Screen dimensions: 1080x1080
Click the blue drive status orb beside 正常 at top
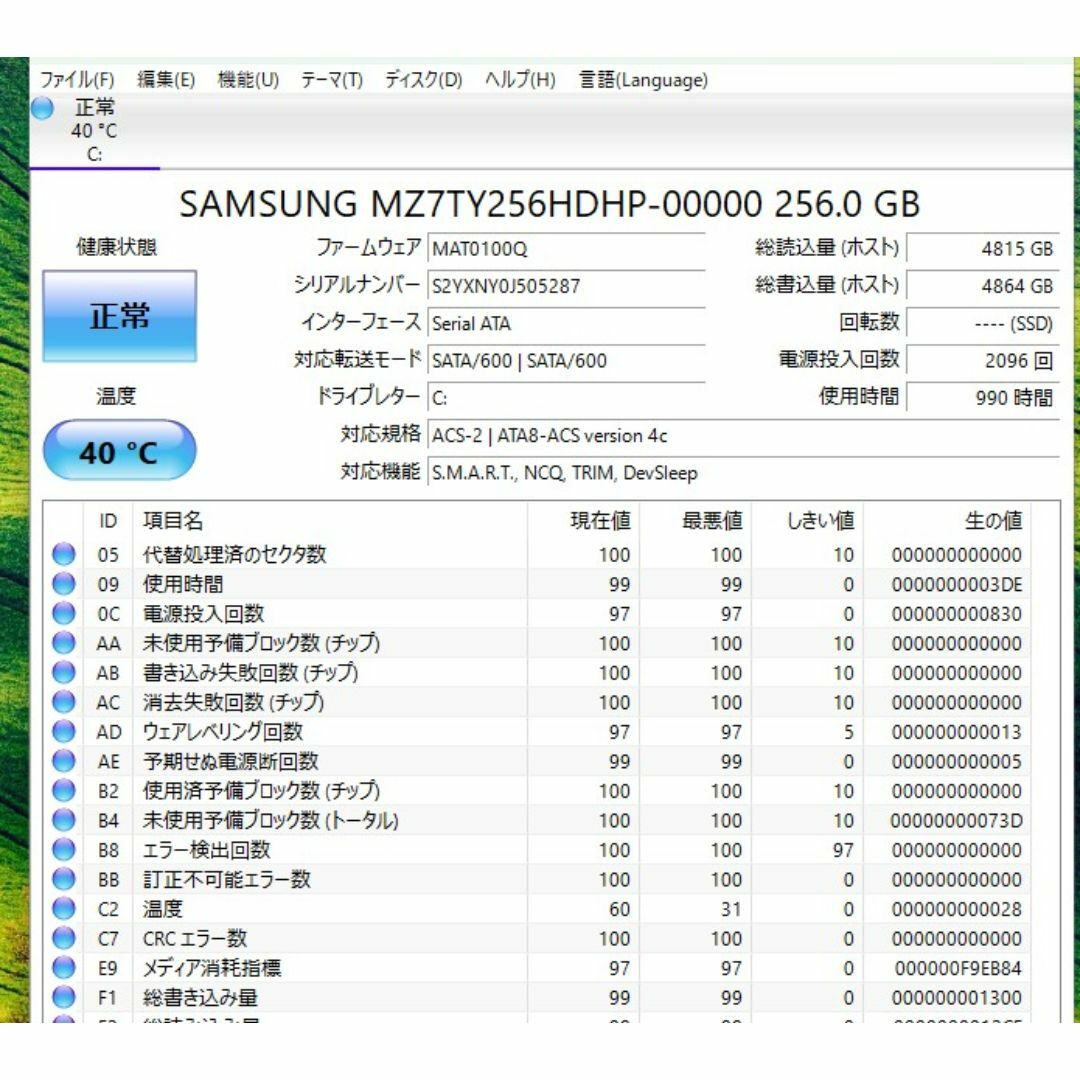click(43, 108)
